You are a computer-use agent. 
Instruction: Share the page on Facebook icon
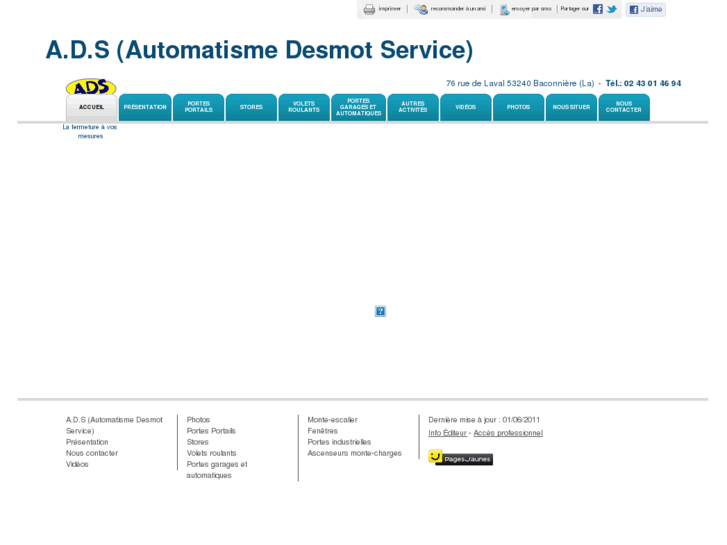click(598, 9)
